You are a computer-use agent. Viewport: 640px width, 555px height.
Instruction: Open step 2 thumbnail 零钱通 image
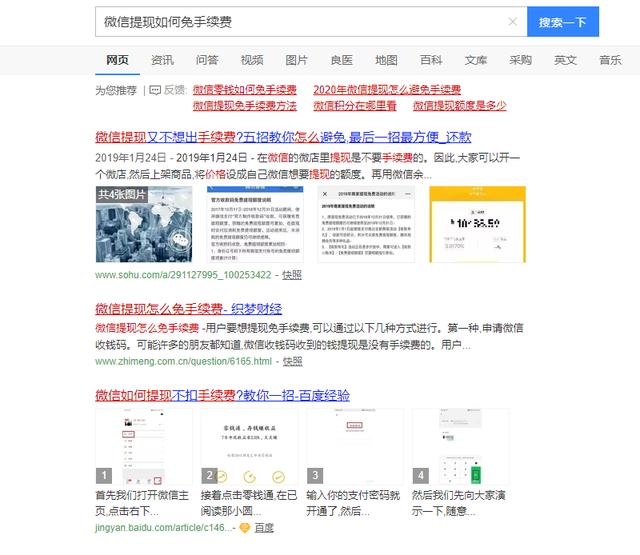249,446
